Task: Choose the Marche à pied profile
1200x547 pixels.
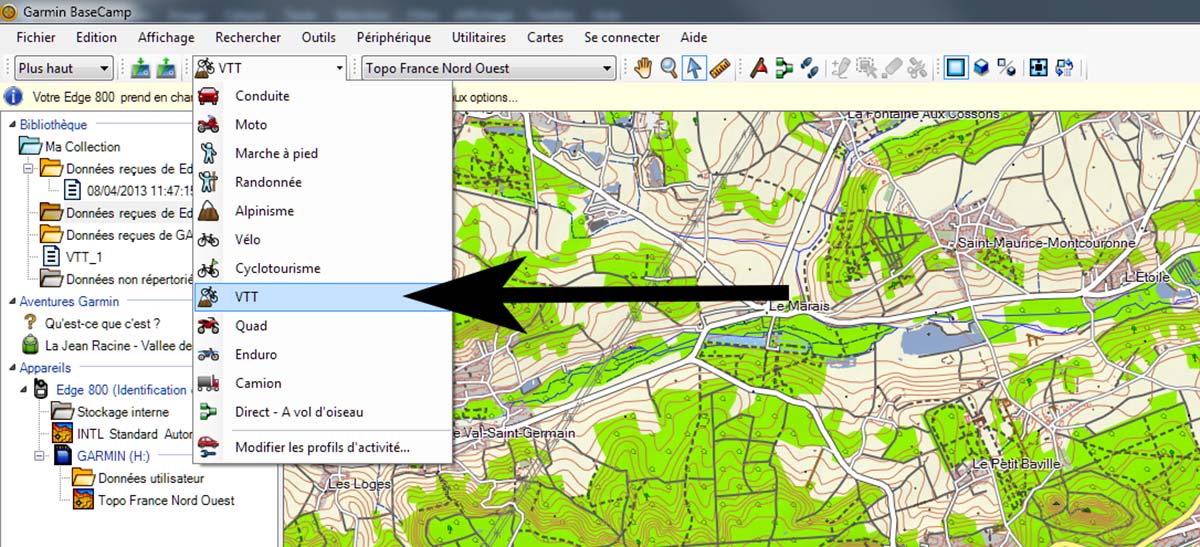Action: tap(323, 154)
